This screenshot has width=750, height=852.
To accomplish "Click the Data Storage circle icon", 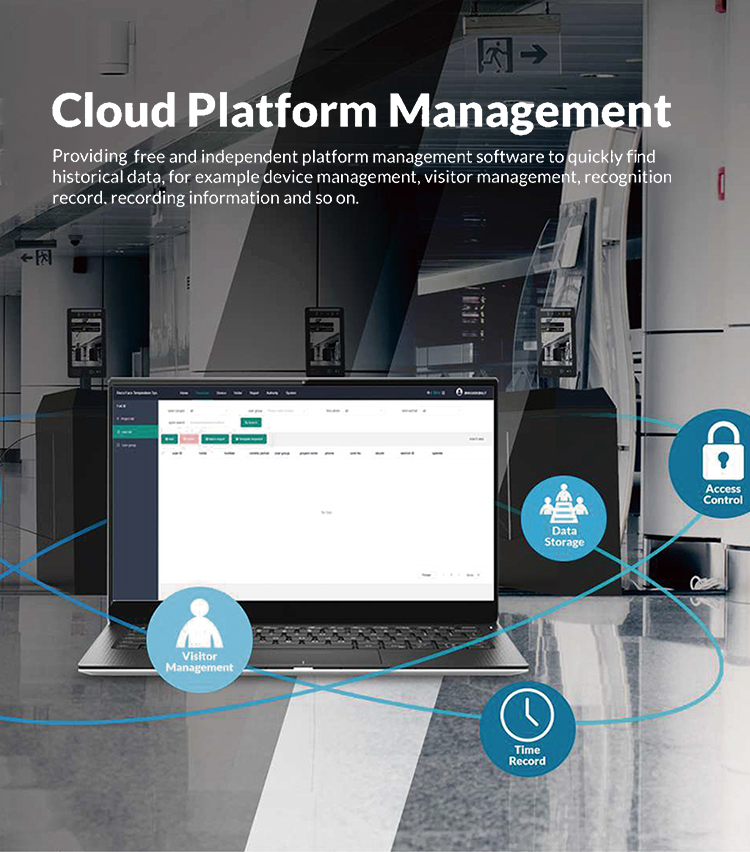I will coord(564,505).
